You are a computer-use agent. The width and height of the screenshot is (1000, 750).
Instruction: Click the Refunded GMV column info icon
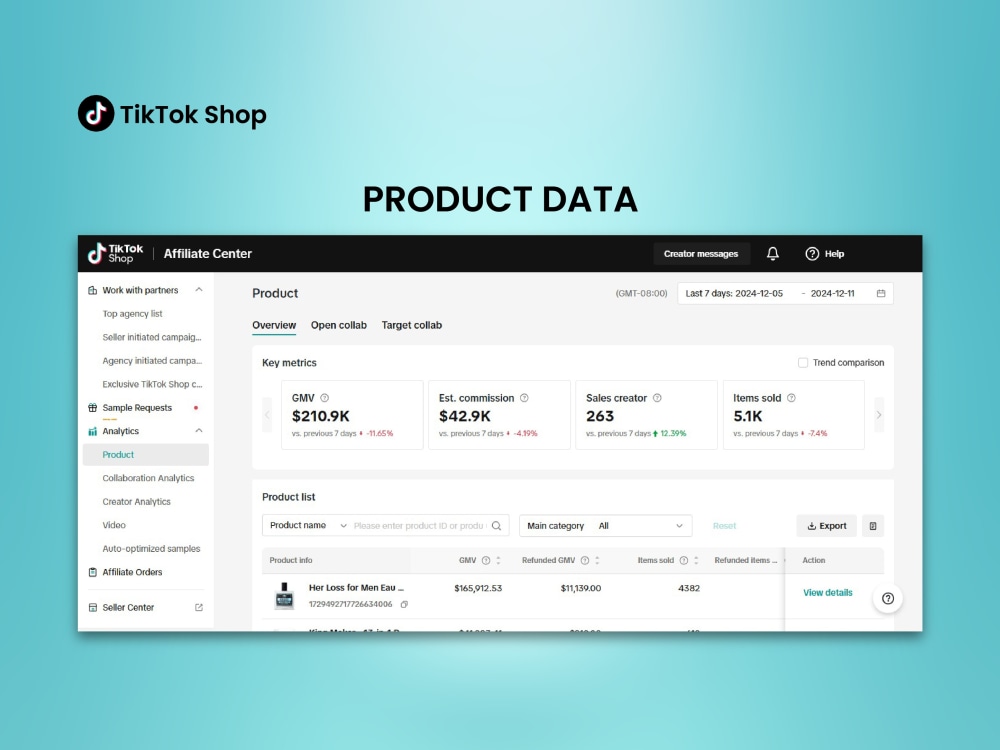(x=584, y=561)
